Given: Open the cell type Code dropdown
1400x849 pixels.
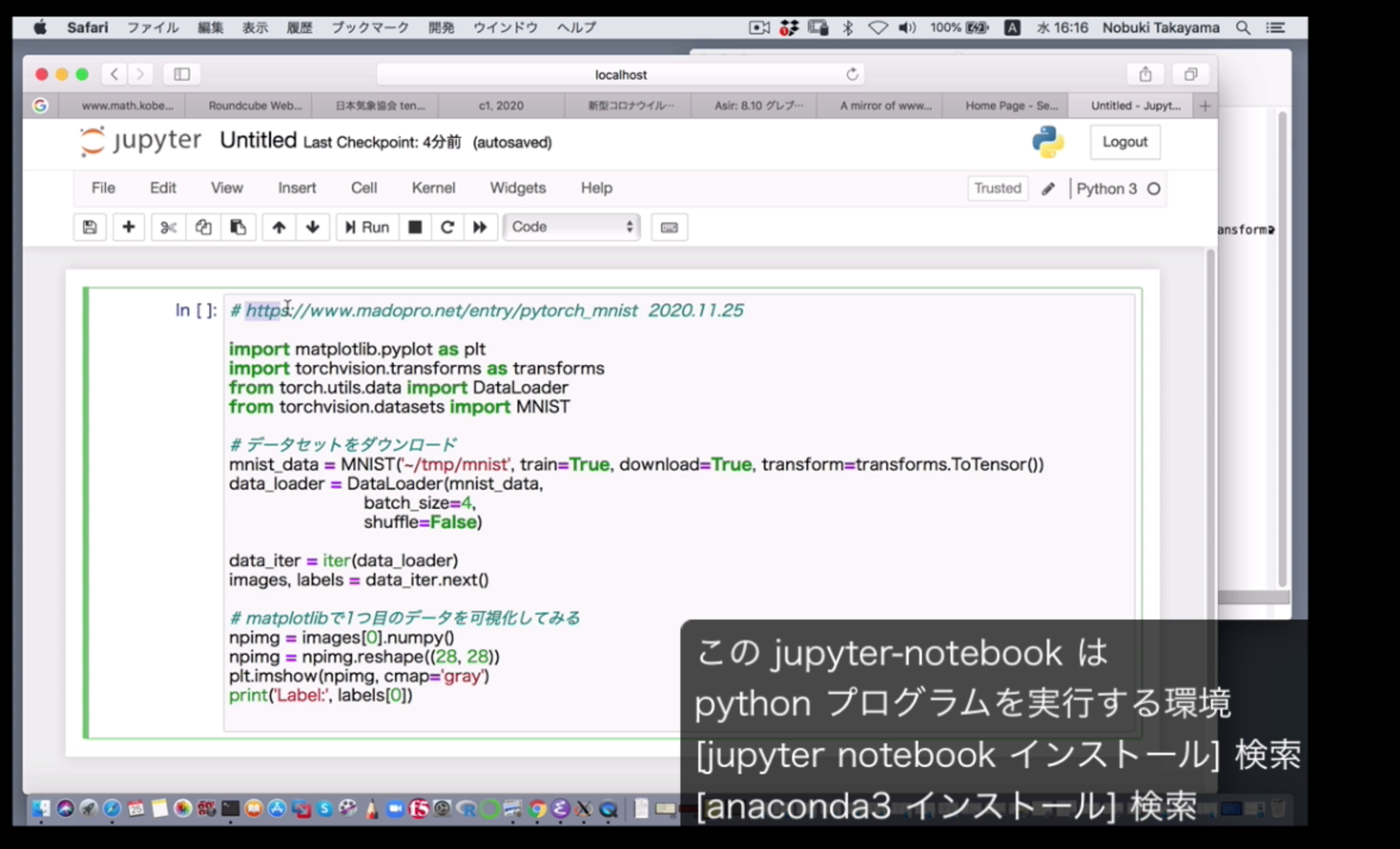Looking at the screenshot, I should (x=572, y=227).
